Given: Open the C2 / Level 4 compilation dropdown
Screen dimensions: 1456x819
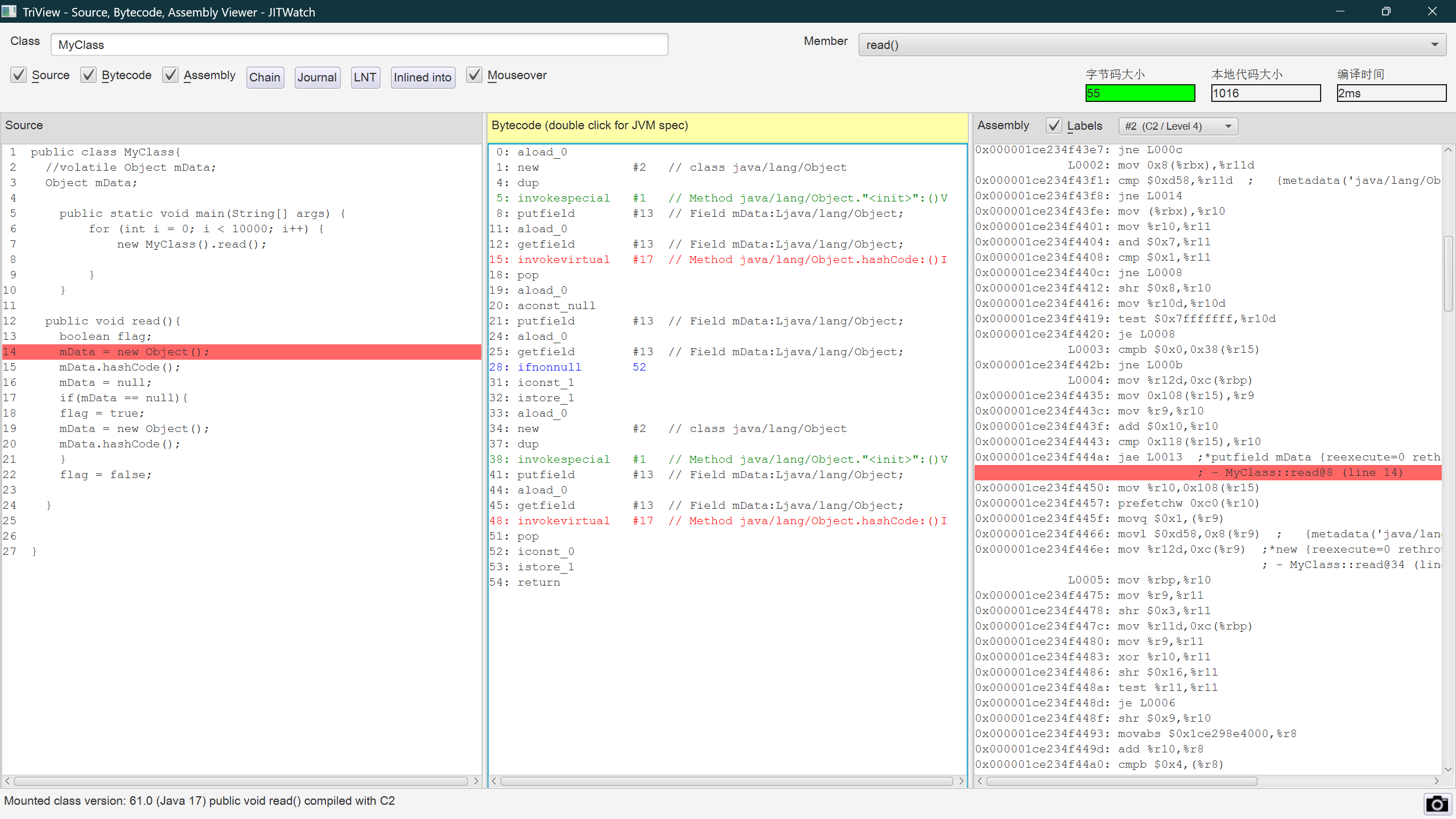Looking at the screenshot, I should point(1178,126).
